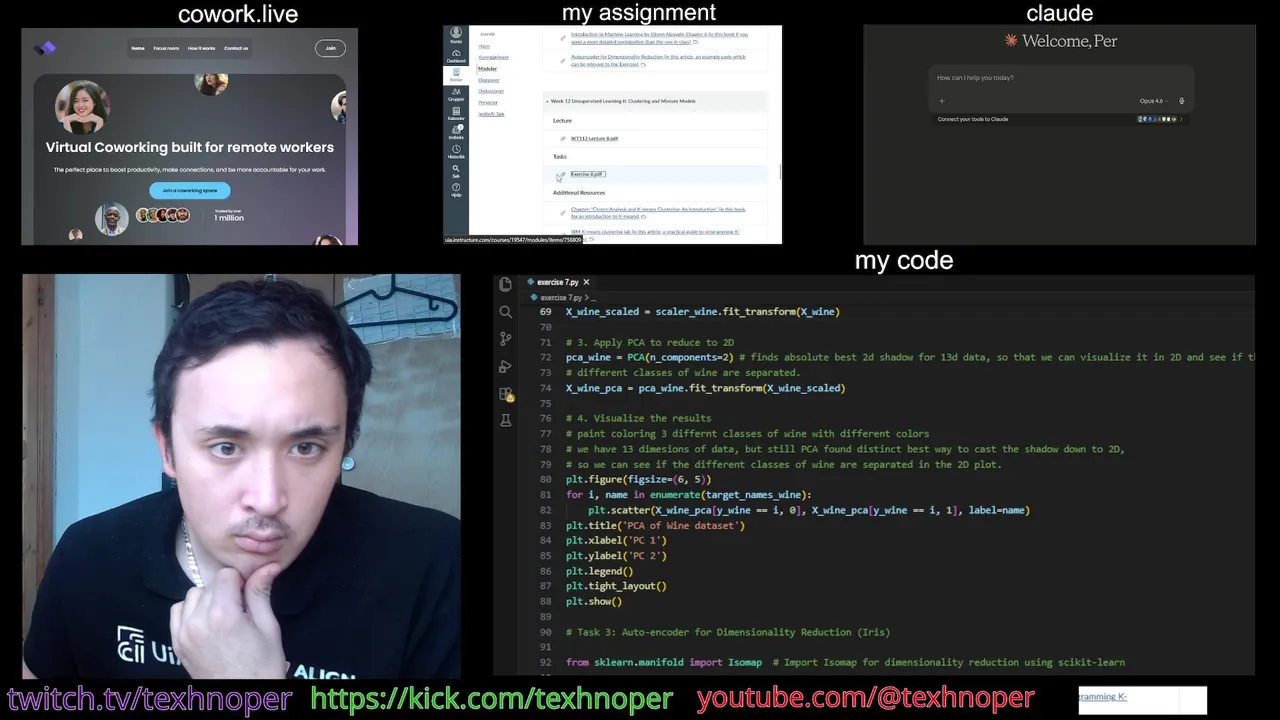Click attachment icon beside IKT112 Lecture 8.pdf

[563, 138]
